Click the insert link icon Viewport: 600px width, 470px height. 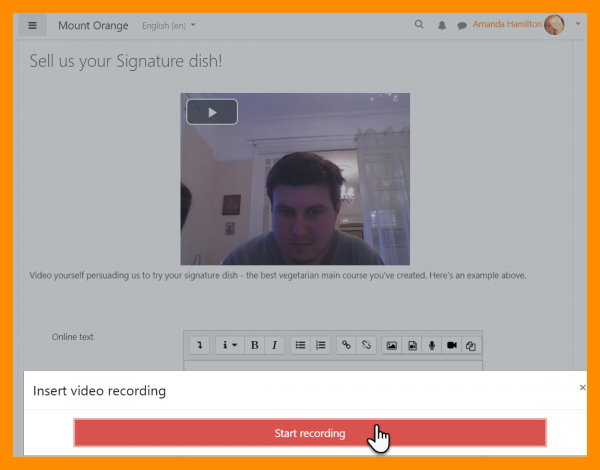coord(346,345)
